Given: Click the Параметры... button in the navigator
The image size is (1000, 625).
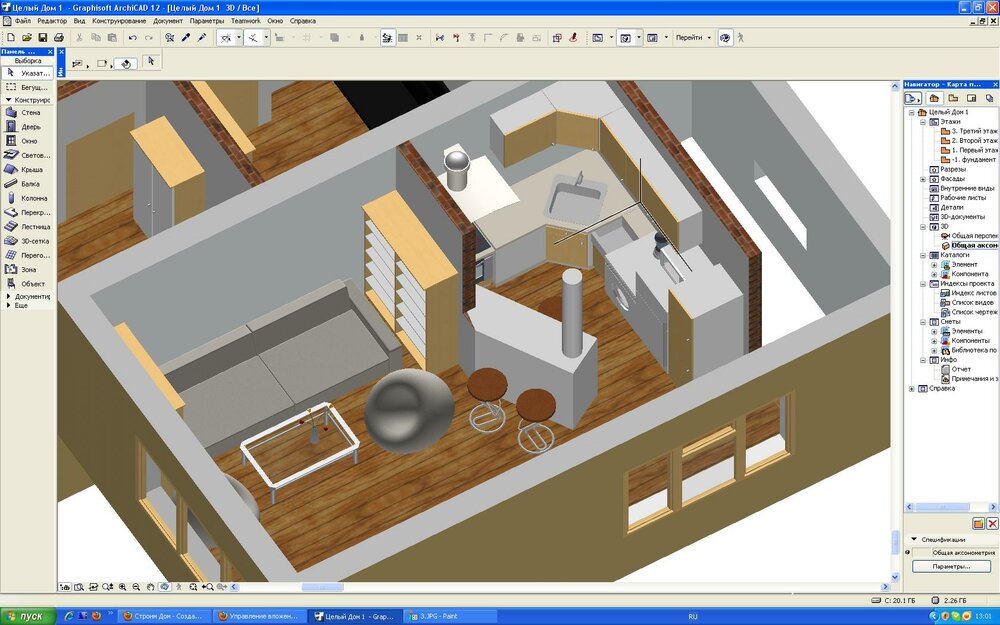Looking at the screenshot, I should tap(951, 566).
